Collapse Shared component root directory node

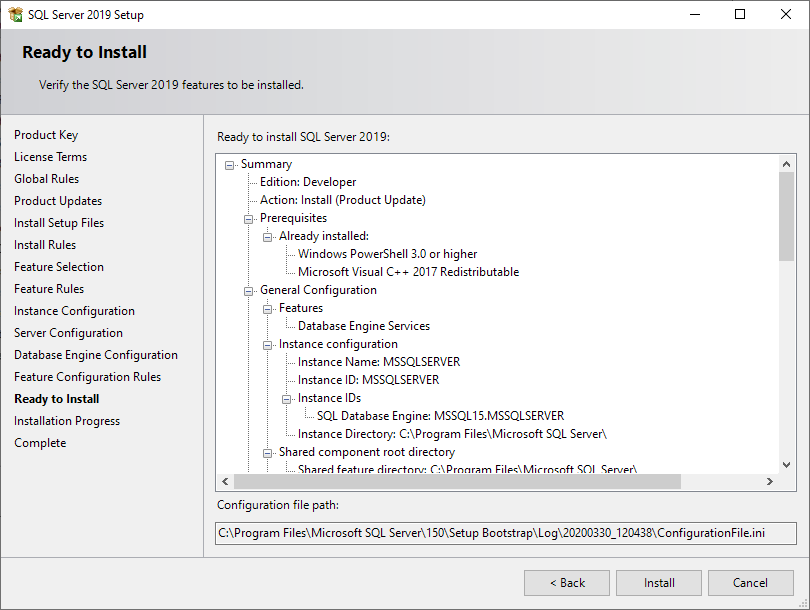tap(268, 453)
